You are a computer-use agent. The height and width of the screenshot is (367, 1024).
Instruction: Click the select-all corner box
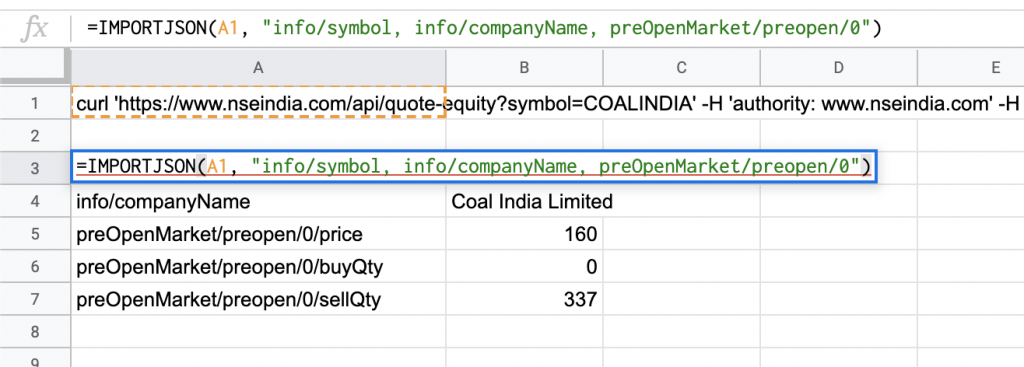pyautogui.click(x=35, y=67)
